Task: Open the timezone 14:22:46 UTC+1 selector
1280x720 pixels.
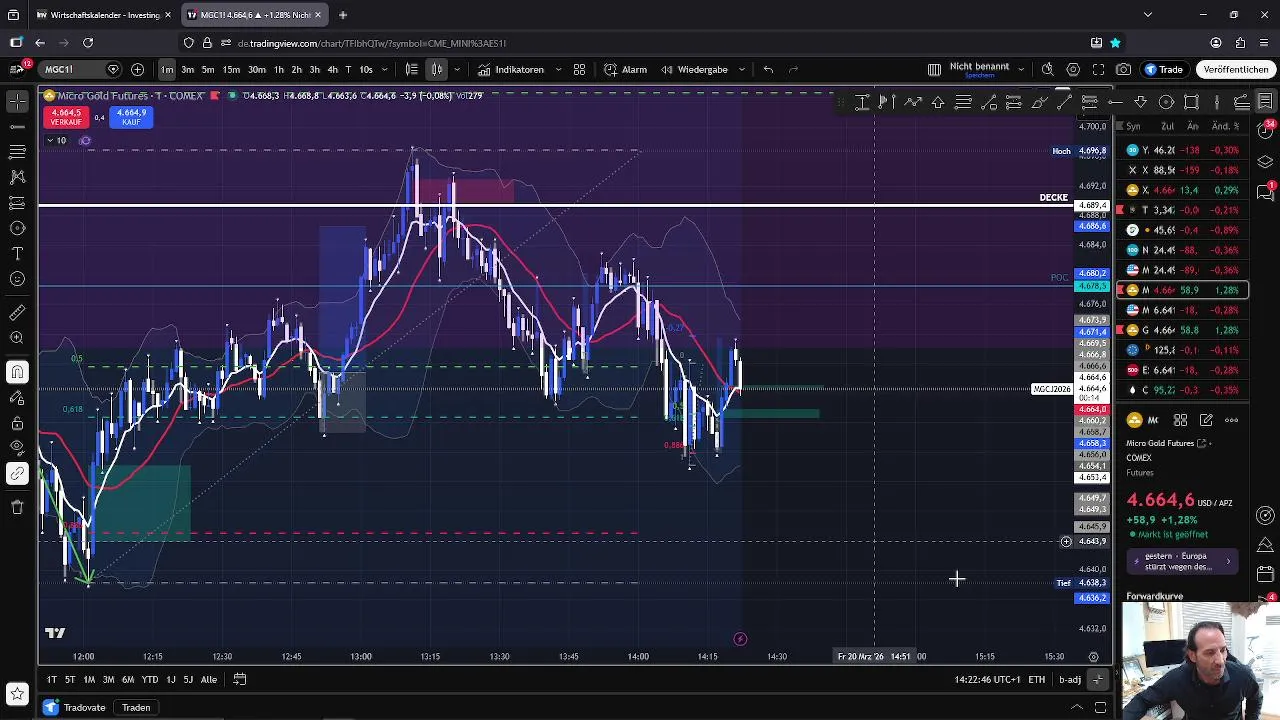Action: click(x=987, y=680)
